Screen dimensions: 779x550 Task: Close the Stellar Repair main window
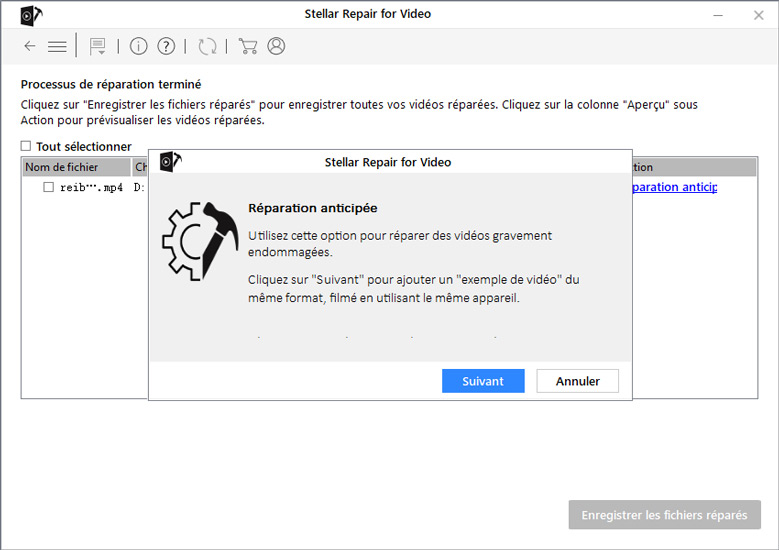[758, 15]
